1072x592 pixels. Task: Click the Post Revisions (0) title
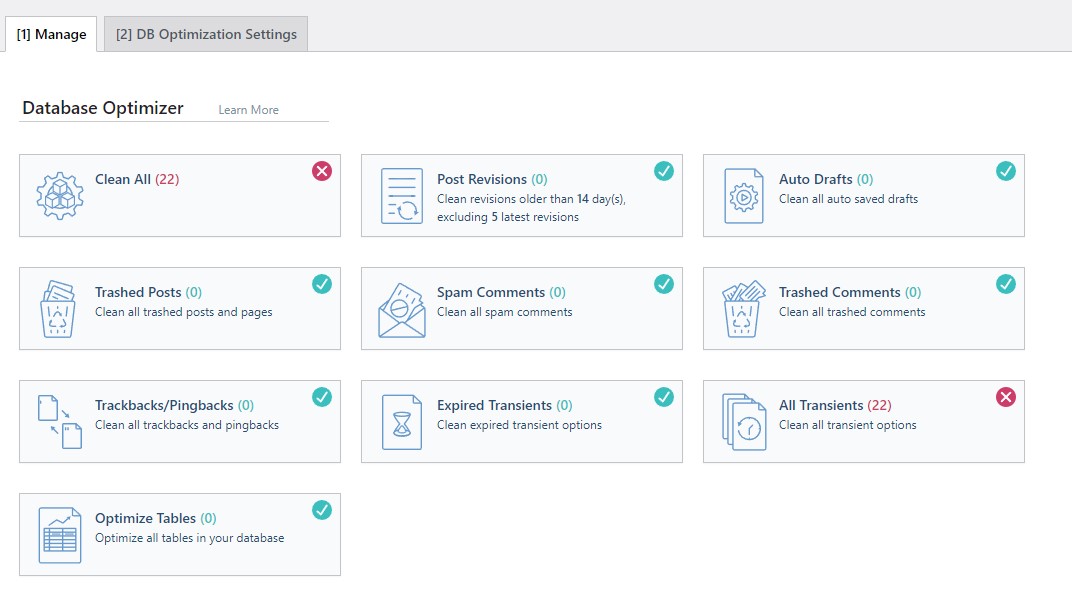(492, 179)
